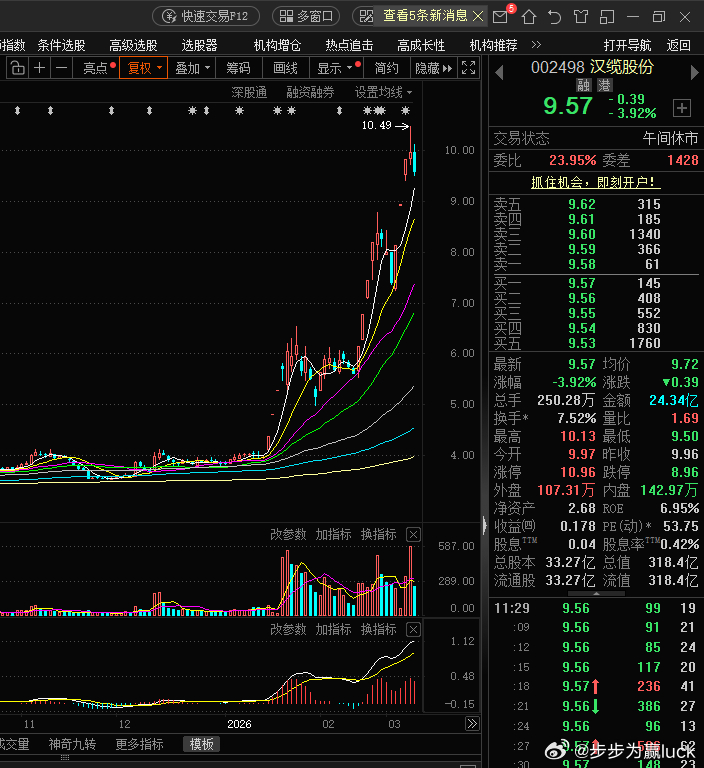The image size is (704, 768).
Task: Open 复权 dropdown
Action: point(143,68)
